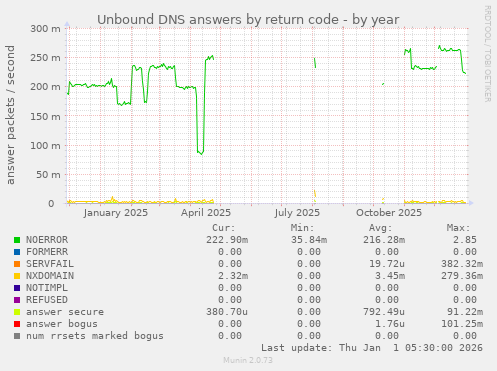497x371 pixels.
Task: Click answer bogus maximum value 101.25m
Action: (462, 324)
